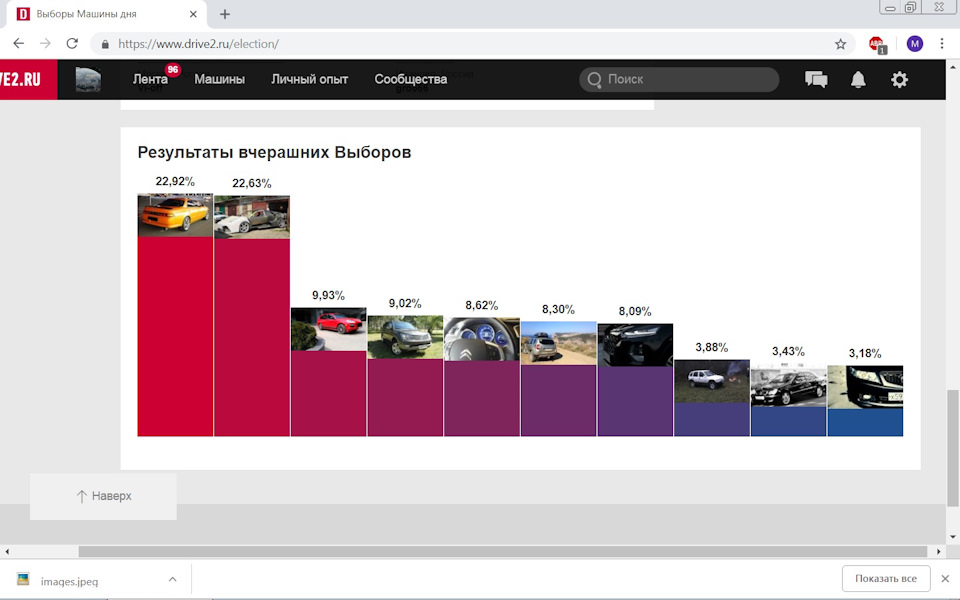Click the scroll-right arrow of horizontal scrollbar
This screenshot has width=960, height=600.
click(938, 552)
